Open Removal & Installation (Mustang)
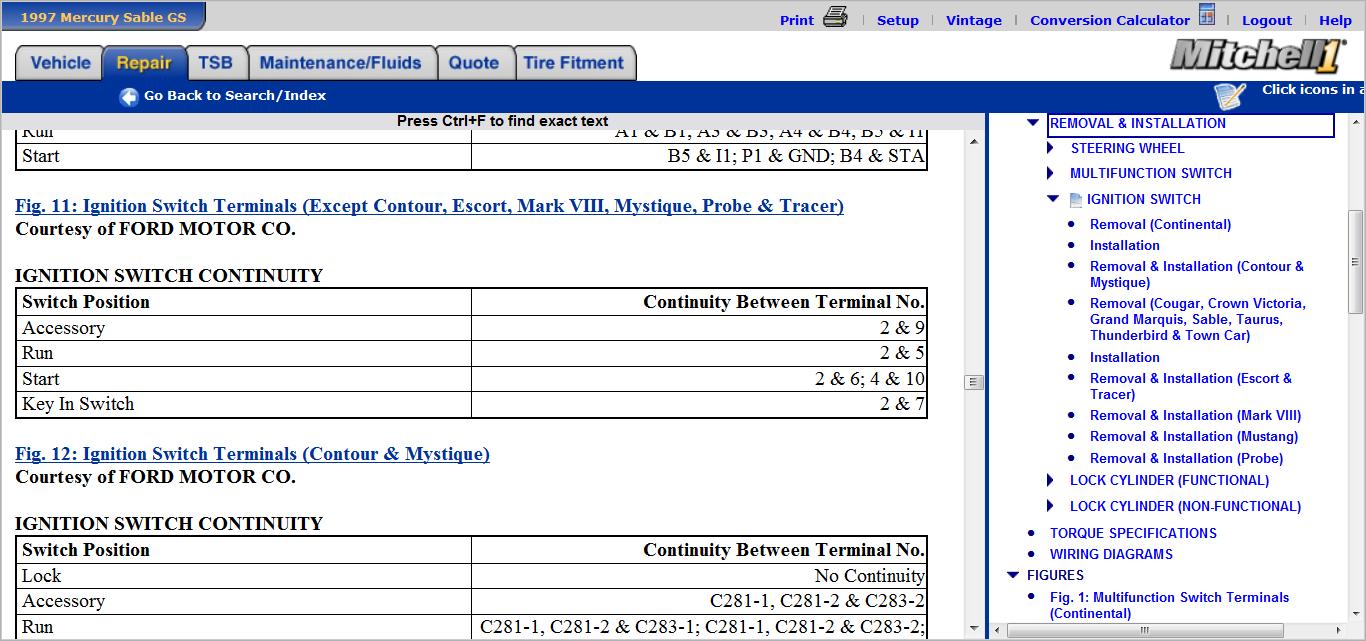1366x641 pixels. coord(1194,436)
